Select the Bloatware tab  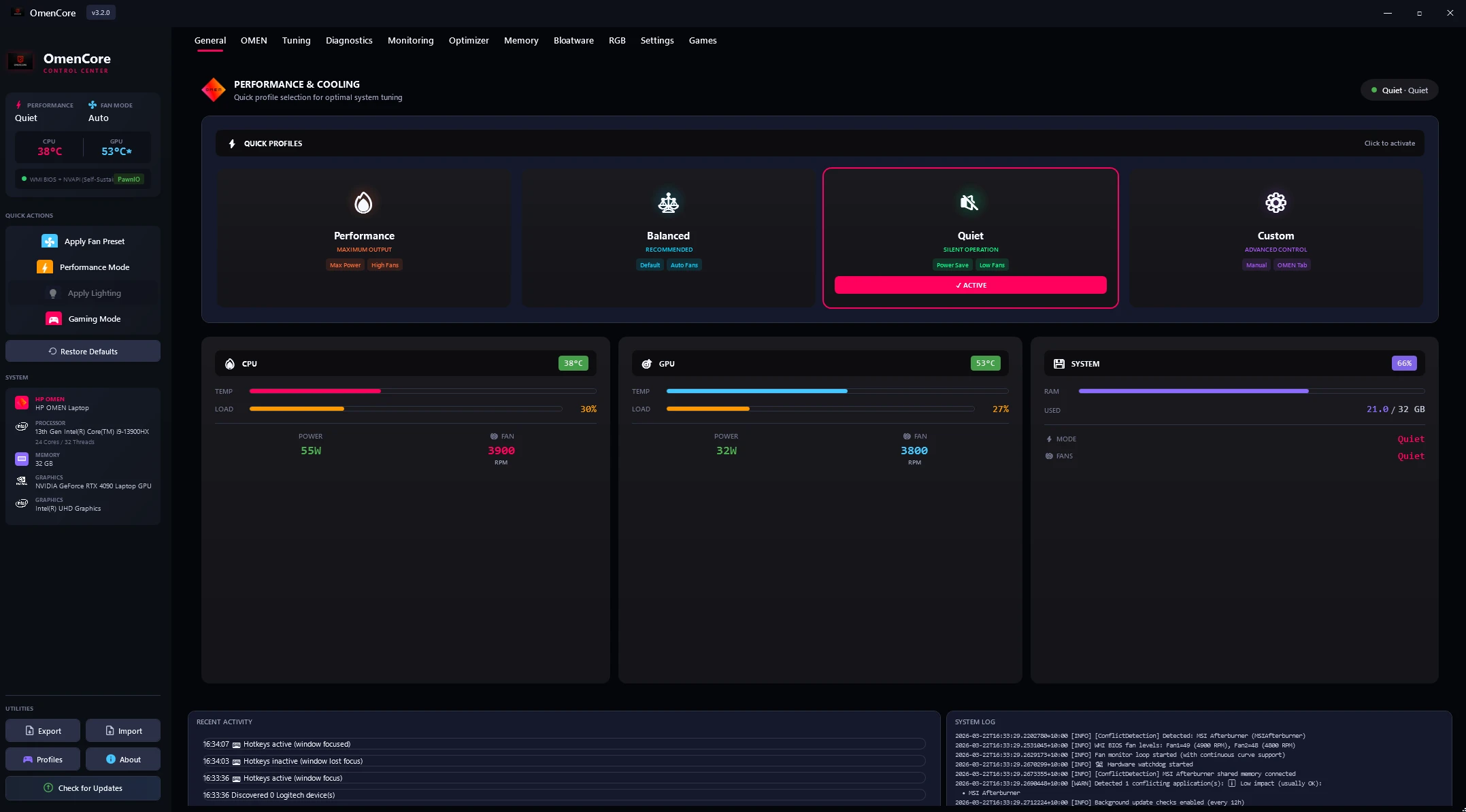point(573,41)
